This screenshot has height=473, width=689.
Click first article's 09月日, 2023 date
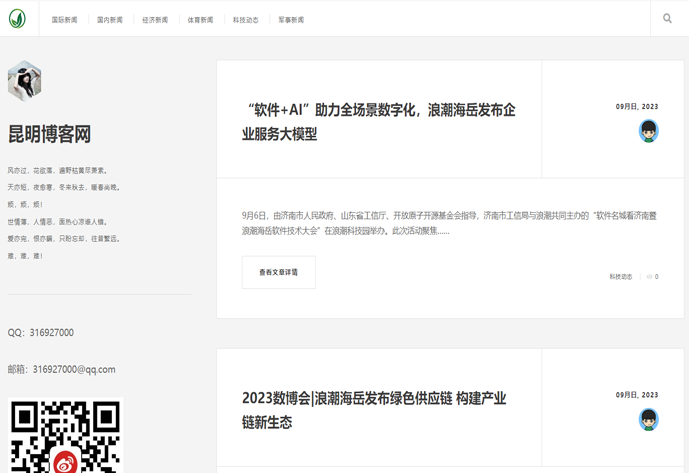(637, 106)
